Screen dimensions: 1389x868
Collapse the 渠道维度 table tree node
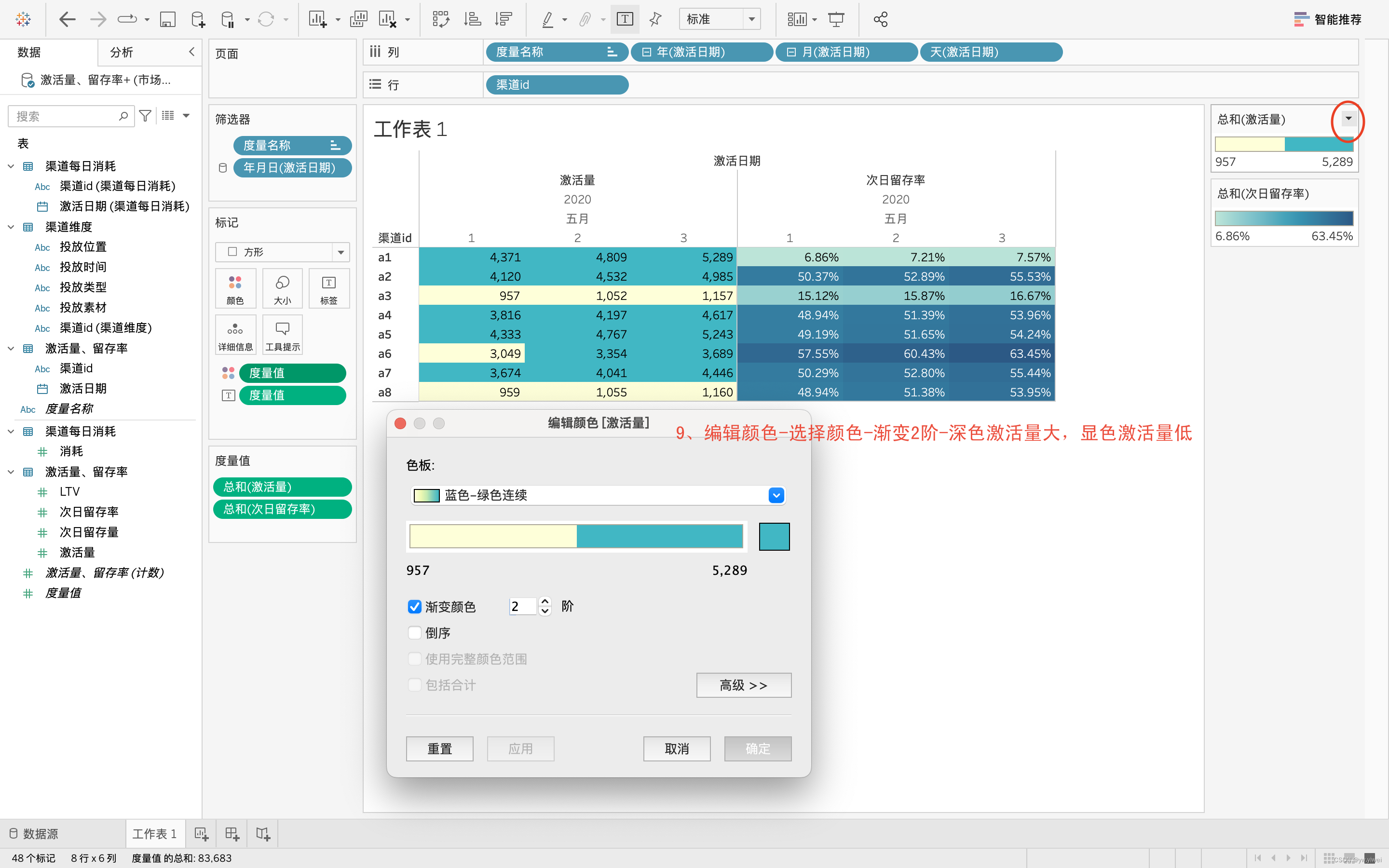click(x=11, y=227)
